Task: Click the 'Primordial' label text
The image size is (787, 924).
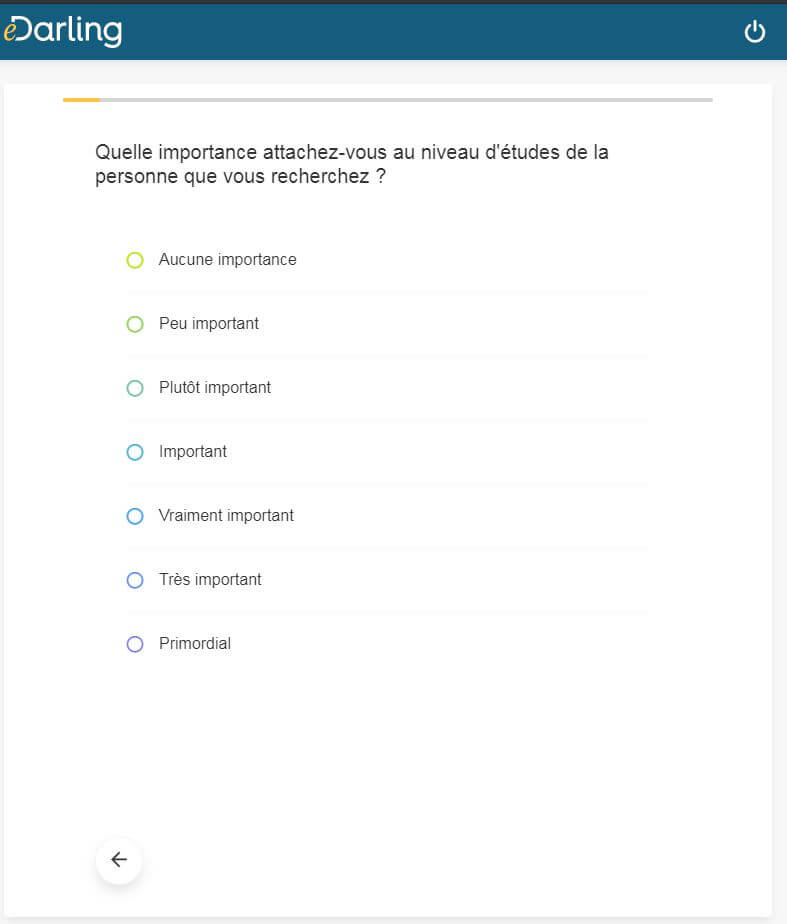Action: click(x=194, y=644)
